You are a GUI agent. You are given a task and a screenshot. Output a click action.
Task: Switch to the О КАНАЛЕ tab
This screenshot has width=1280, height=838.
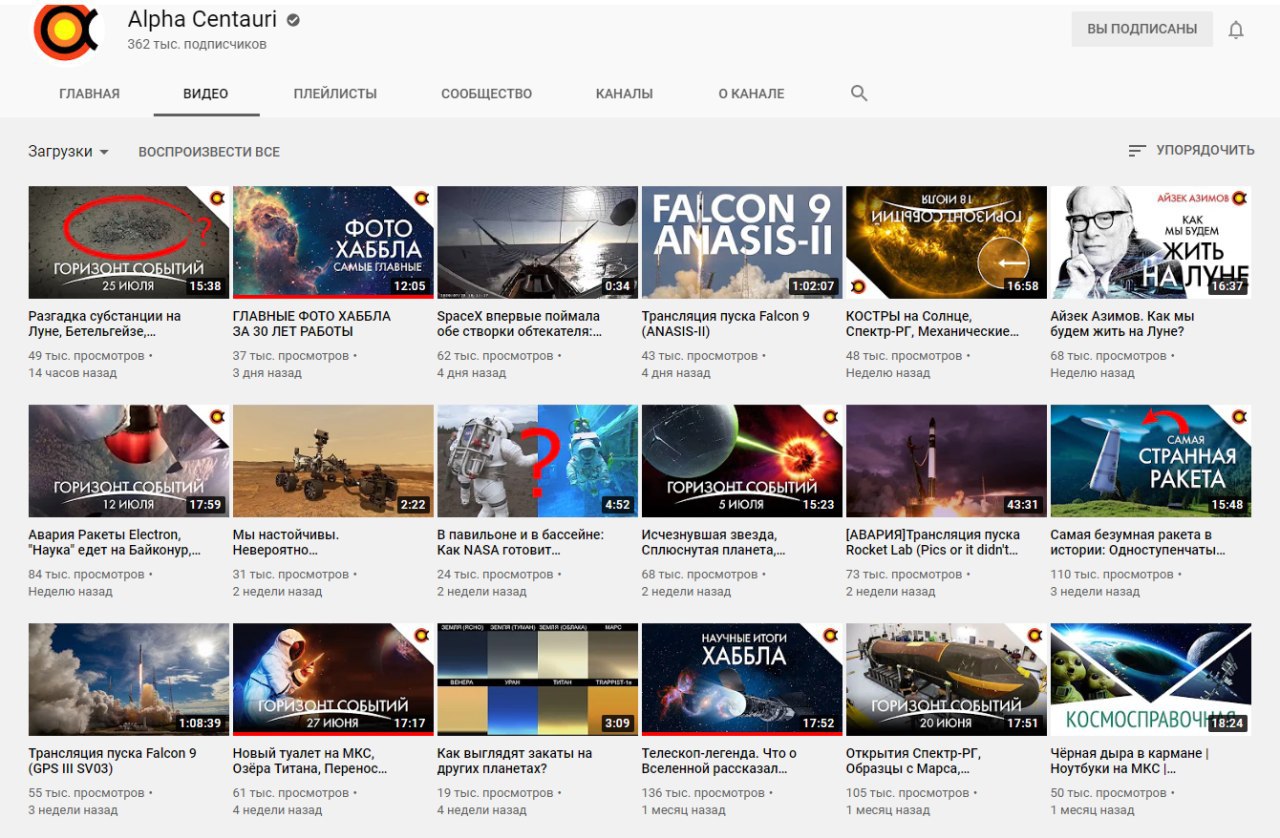tap(751, 94)
